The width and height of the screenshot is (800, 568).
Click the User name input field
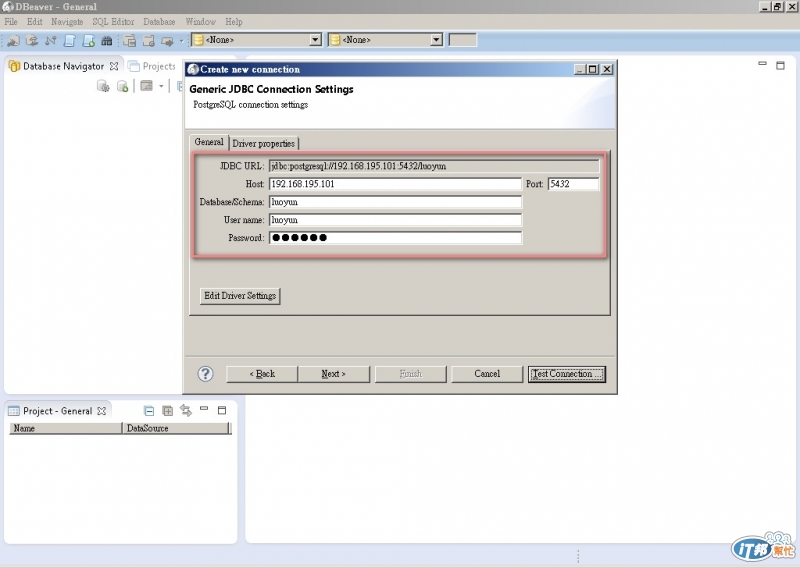[x=395, y=220]
